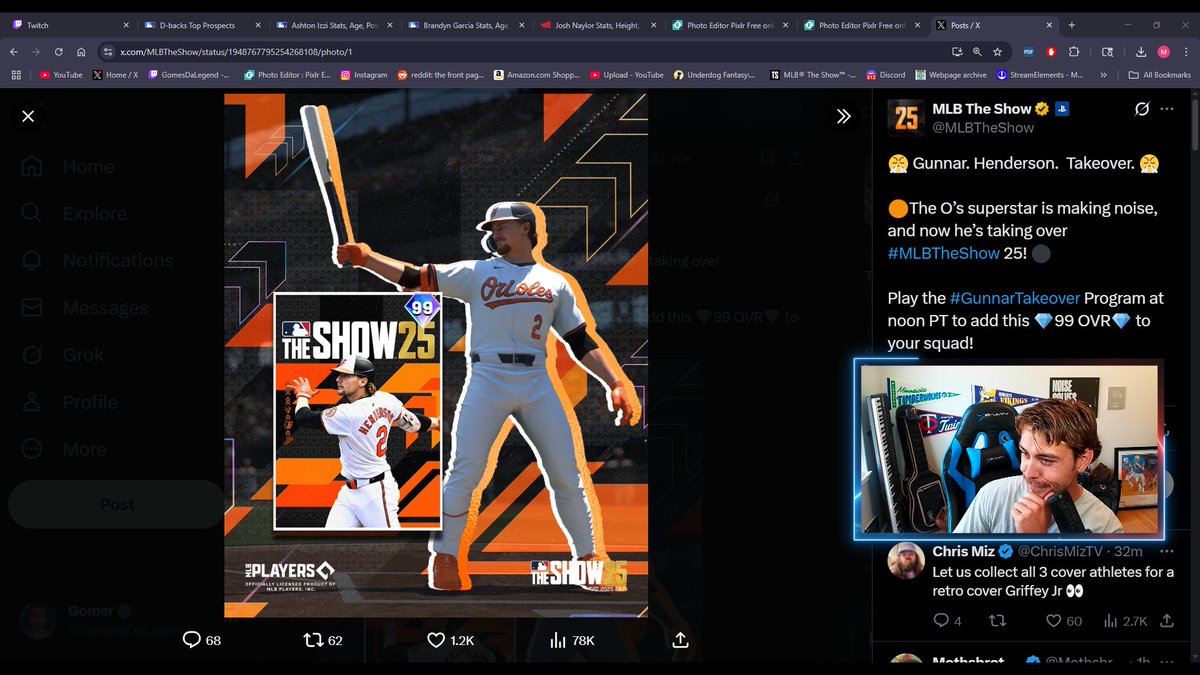Open the Underdog Fantasy bookmark

[x=715, y=74]
